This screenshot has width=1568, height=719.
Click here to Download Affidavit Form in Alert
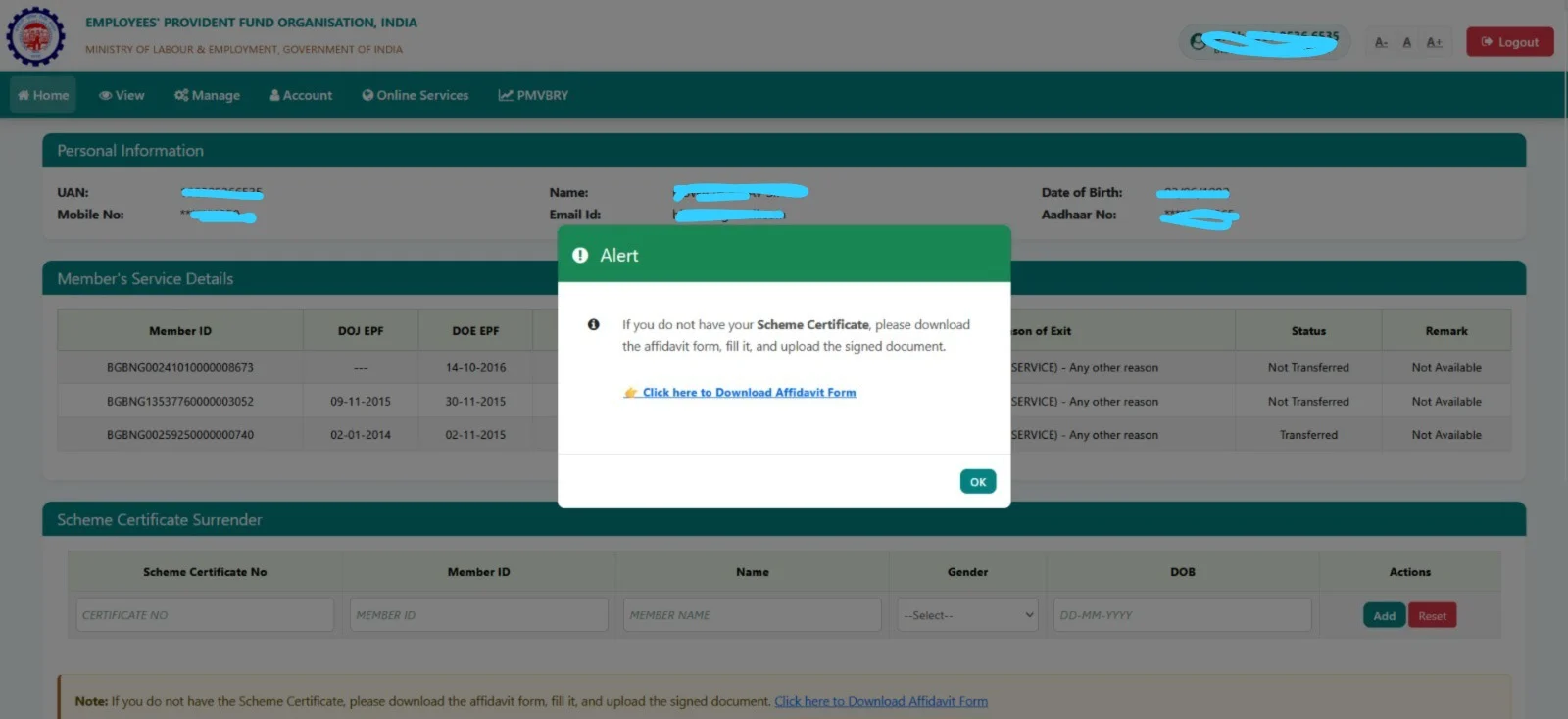pyautogui.click(x=740, y=392)
